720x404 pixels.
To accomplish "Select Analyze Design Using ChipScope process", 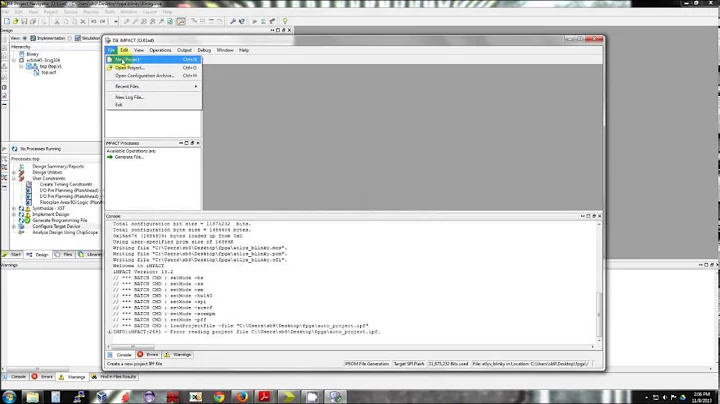I will [x=65, y=232].
